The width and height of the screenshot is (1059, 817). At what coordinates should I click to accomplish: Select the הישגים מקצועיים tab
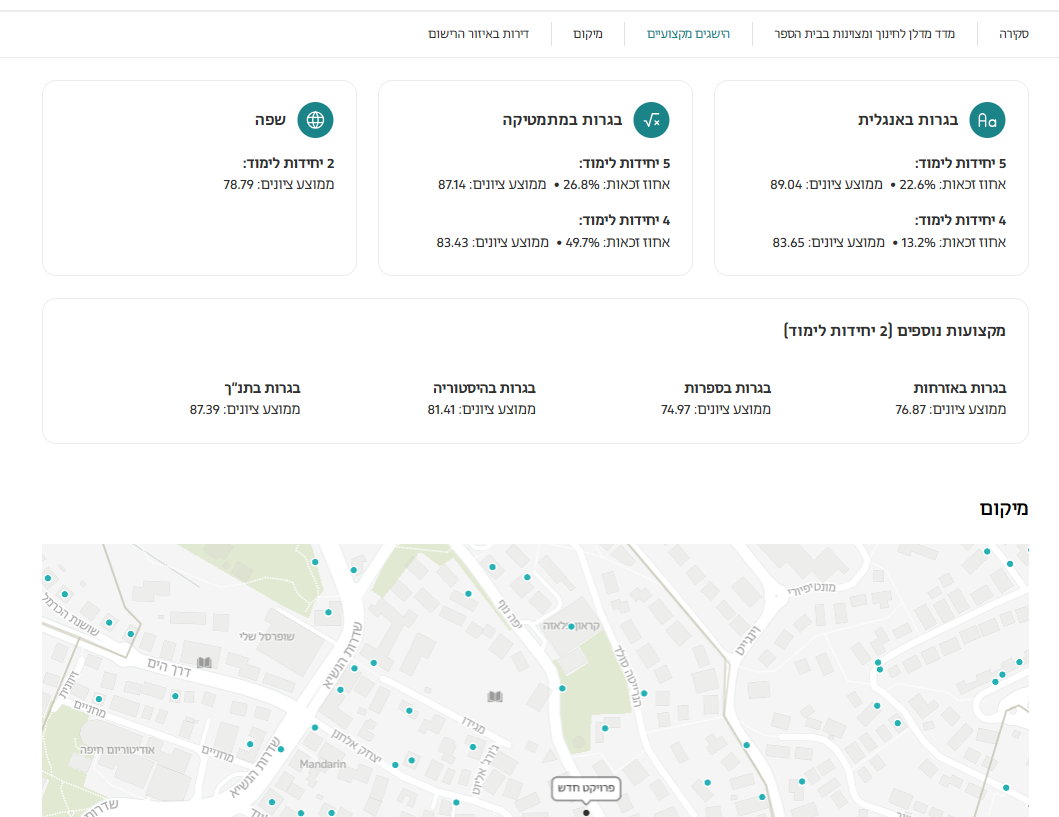(688, 34)
